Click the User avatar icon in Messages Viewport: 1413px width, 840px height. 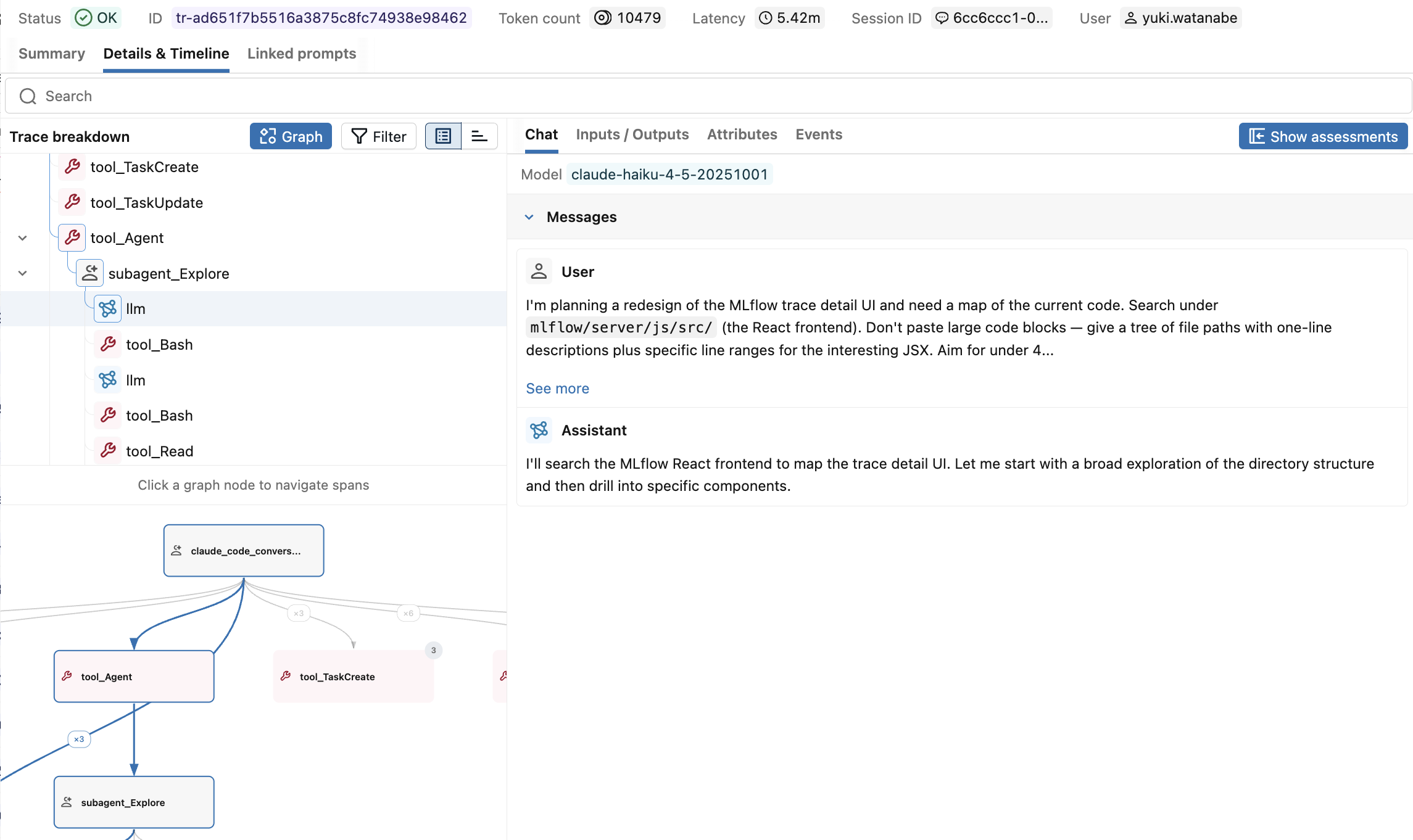pos(539,271)
